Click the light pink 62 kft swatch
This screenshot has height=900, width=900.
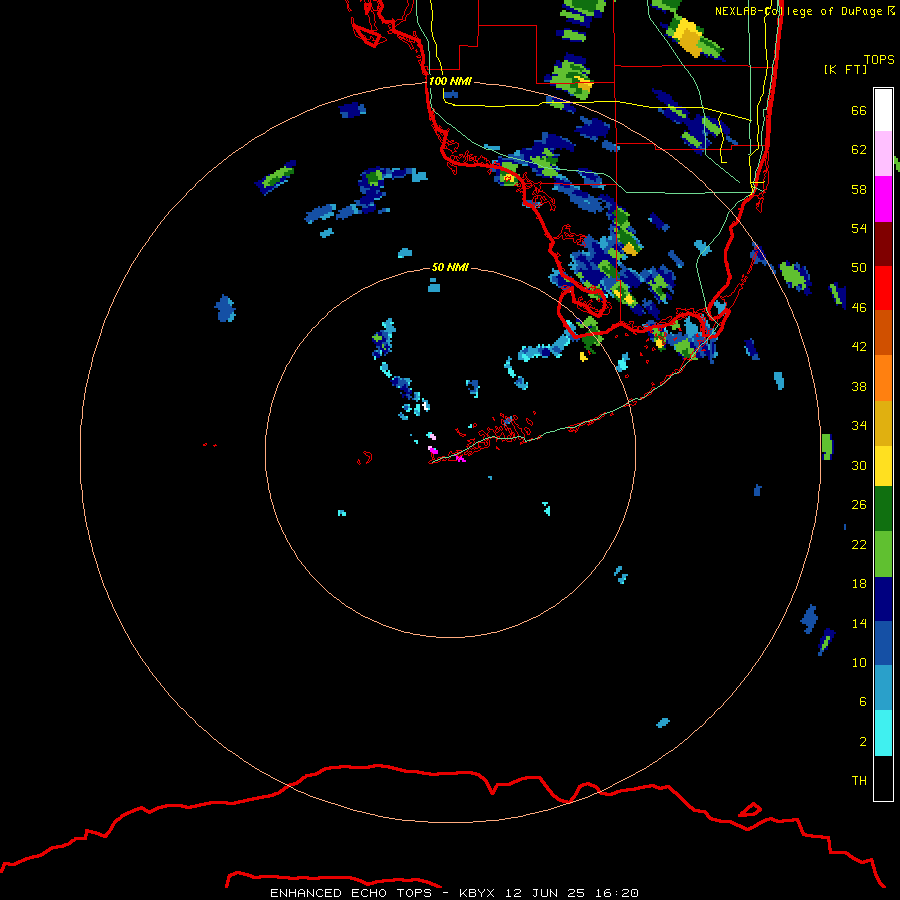pos(883,154)
